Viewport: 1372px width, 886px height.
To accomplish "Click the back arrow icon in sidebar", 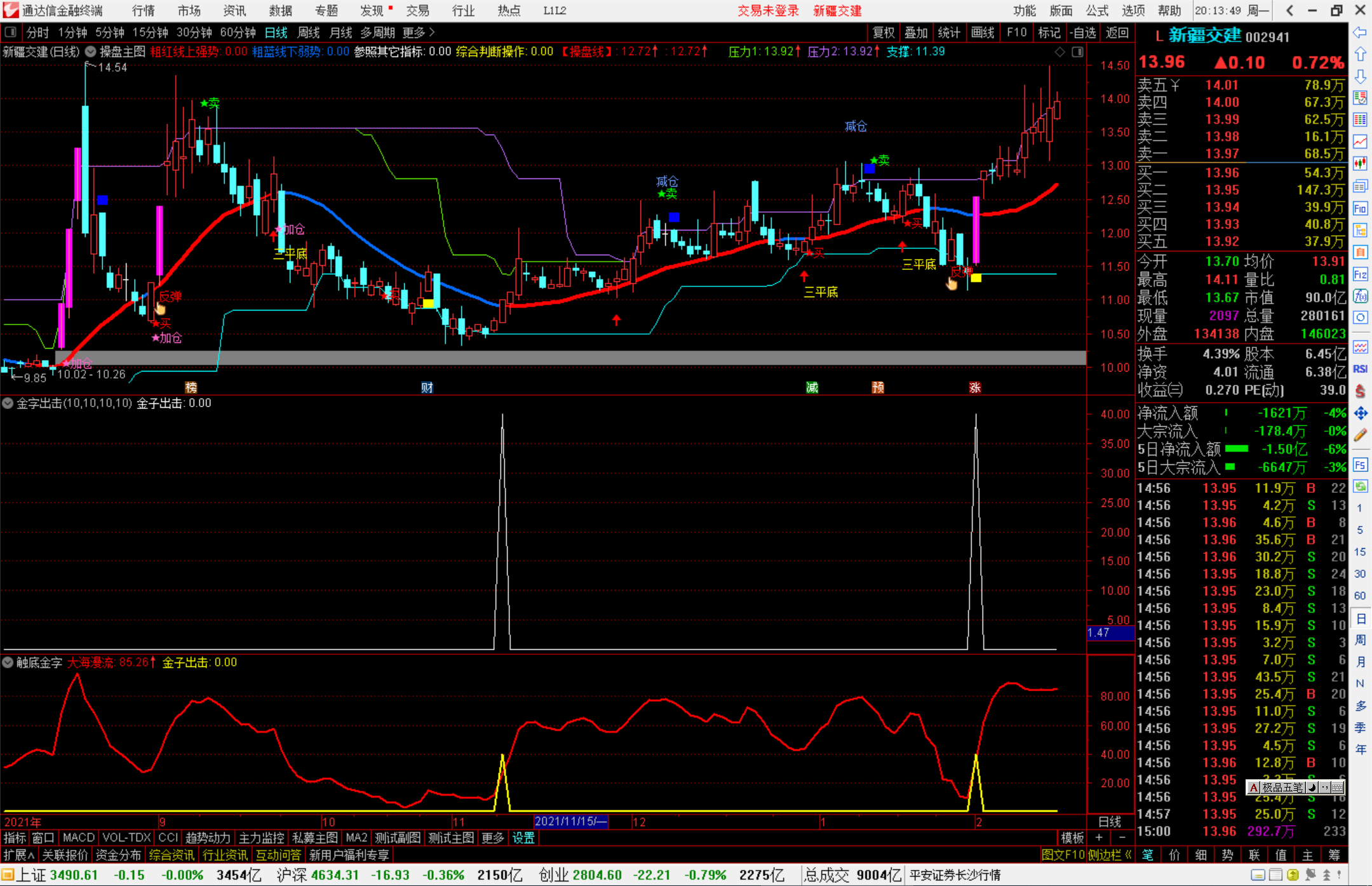I will click(x=1360, y=32).
